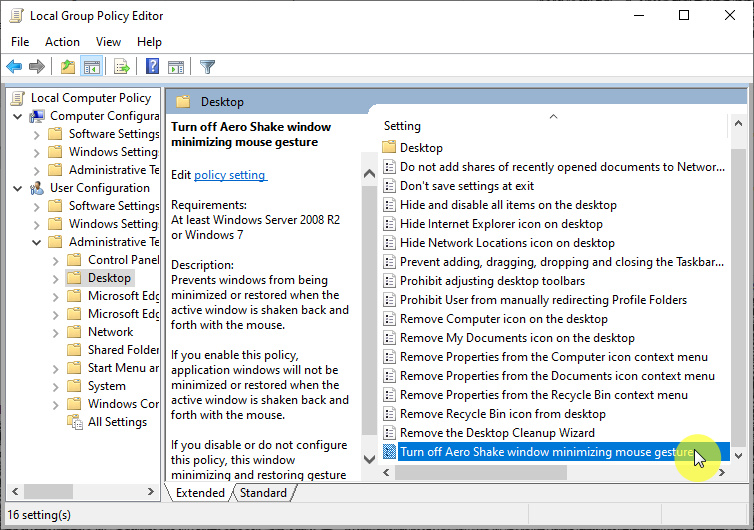The width and height of the screenshot is (754, 530).
Task: Select 'Remove Recycle Bin icon from desktop' setting
Action: 502,414
